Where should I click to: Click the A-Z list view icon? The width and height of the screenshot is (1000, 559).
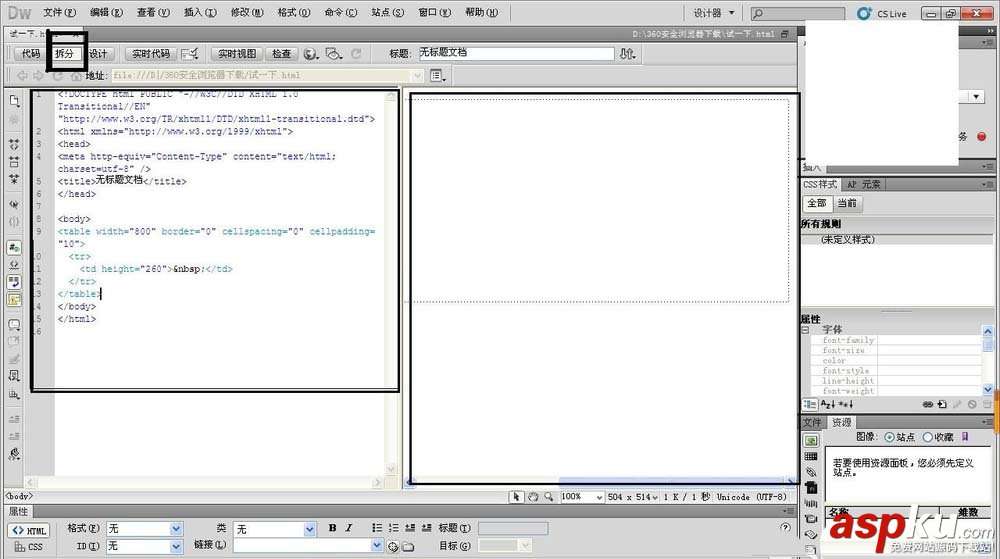[828, 404]
